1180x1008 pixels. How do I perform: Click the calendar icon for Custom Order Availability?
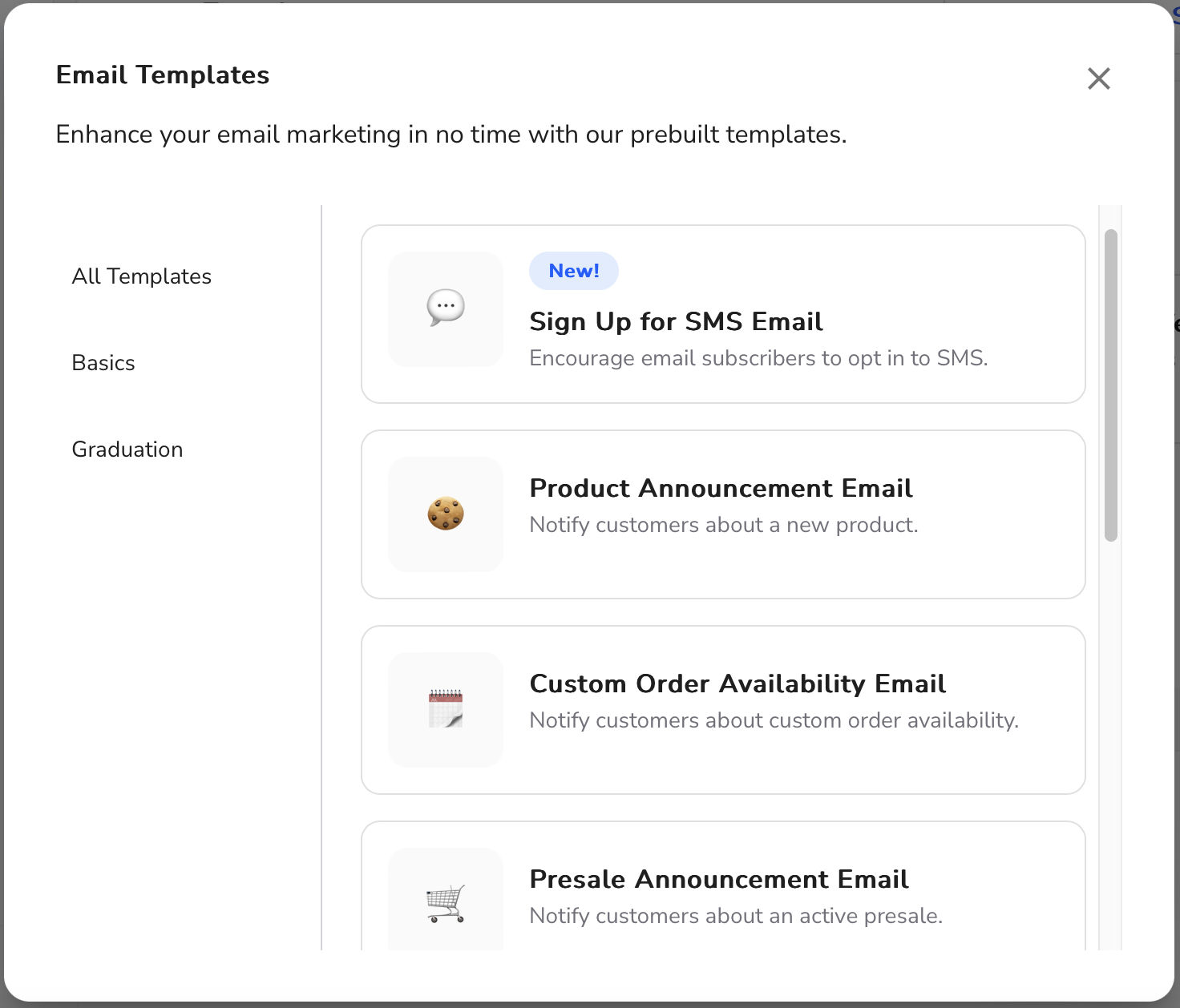pyautogui.click(x=446, y=708)
